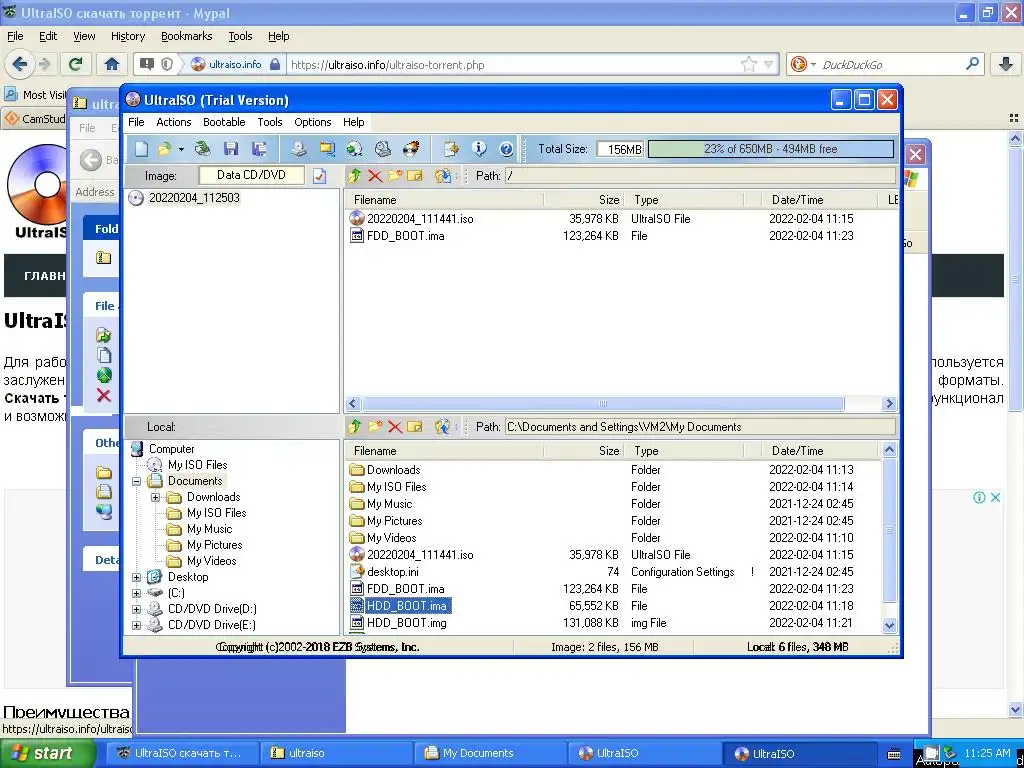Collapse the Documents tree node
Screen dimensions: 1024x768
[136, 481]
